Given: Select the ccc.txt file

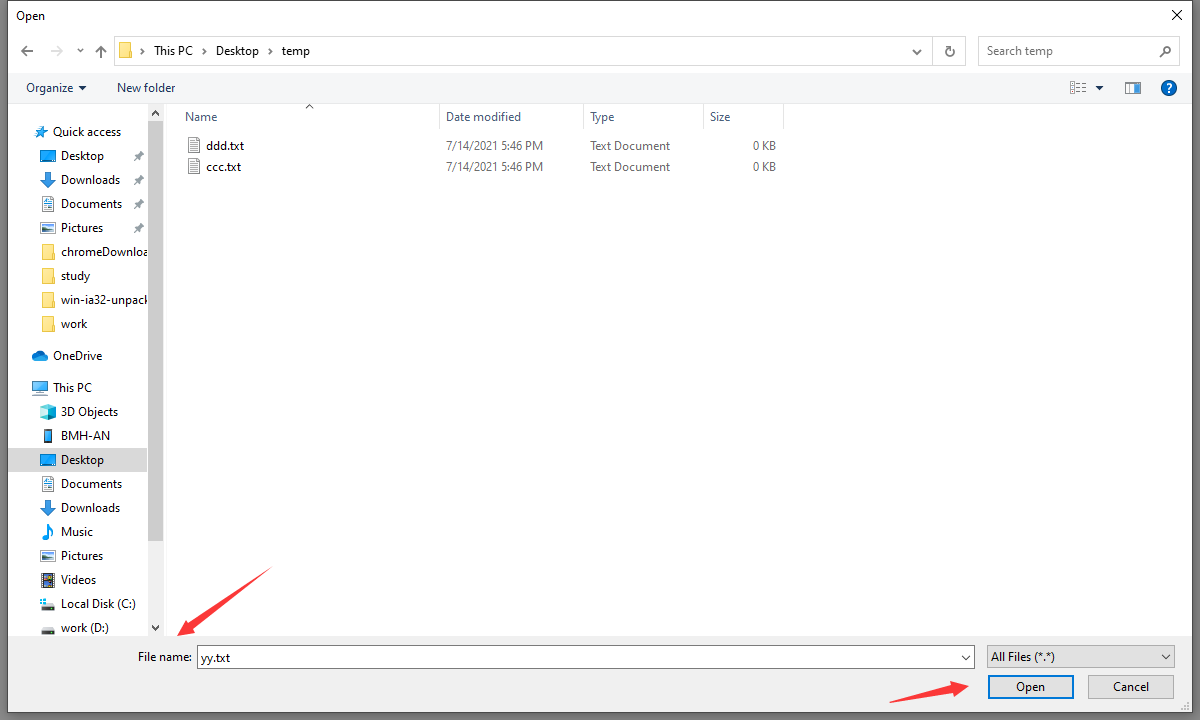Looking at the screenshot, I should pos(224,166).
